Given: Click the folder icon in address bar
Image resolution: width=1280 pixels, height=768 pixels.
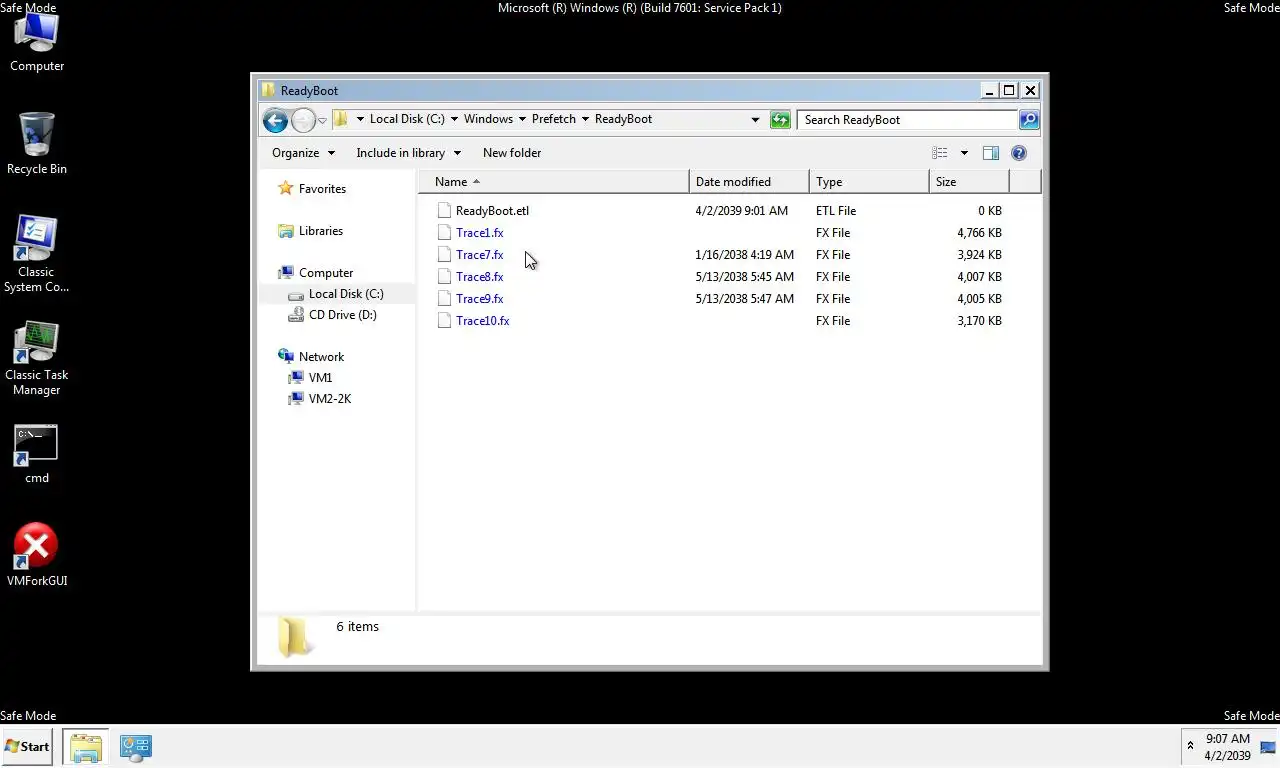Looking at the screenshot, I should [x=341, y=119].
